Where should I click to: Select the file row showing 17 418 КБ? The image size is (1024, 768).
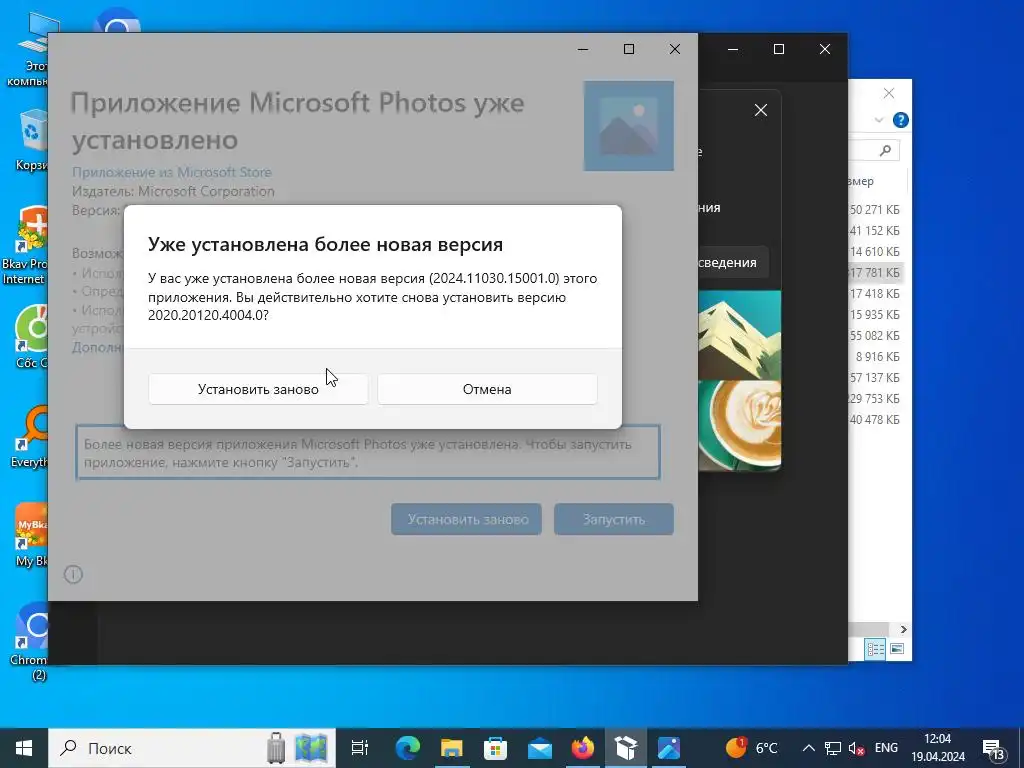(x=876, y=293)
